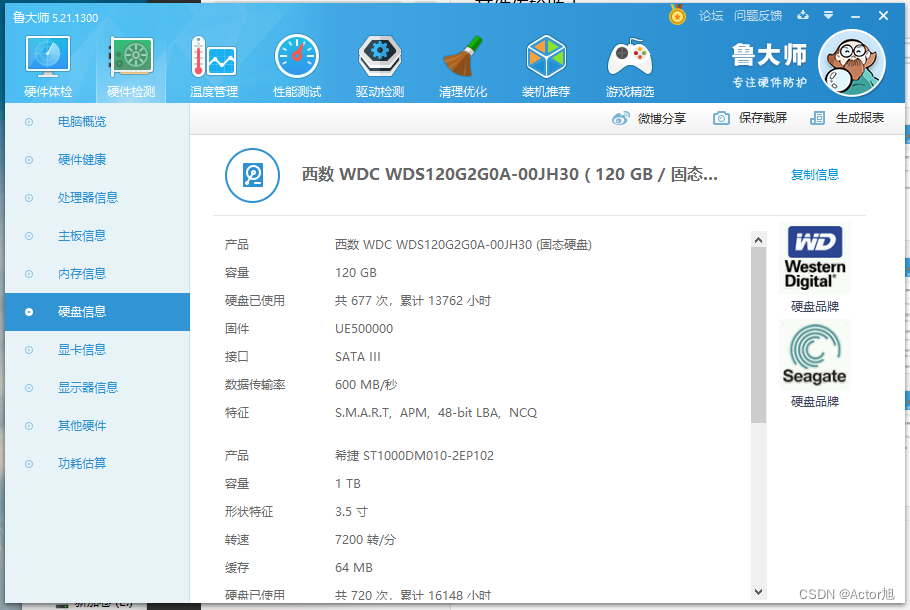This screenshot has width=910, height=610.
Task: Click the Seagate brand logo
Action: (x=815, y=355)
